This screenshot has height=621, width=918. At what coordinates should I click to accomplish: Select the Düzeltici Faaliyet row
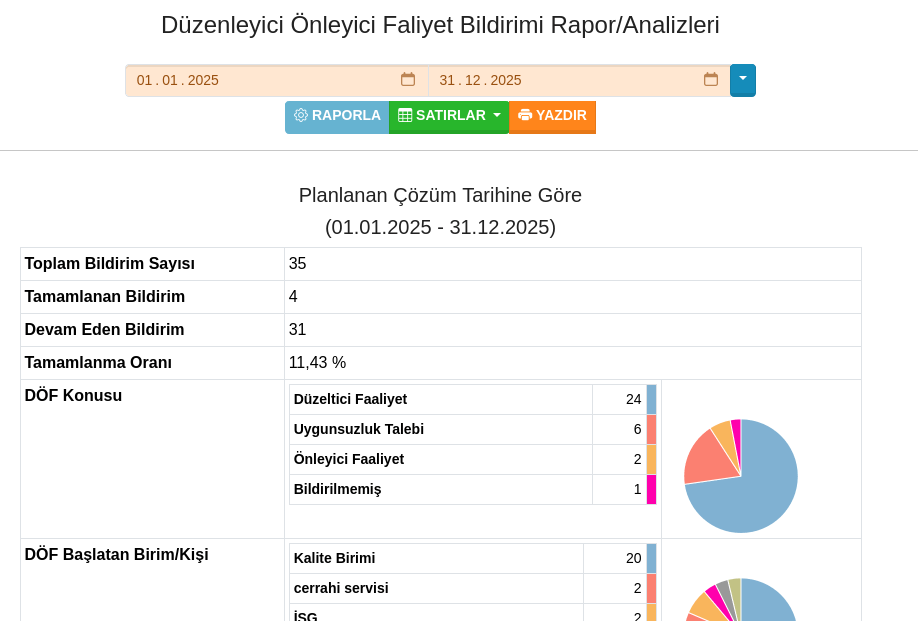[440, 399]
